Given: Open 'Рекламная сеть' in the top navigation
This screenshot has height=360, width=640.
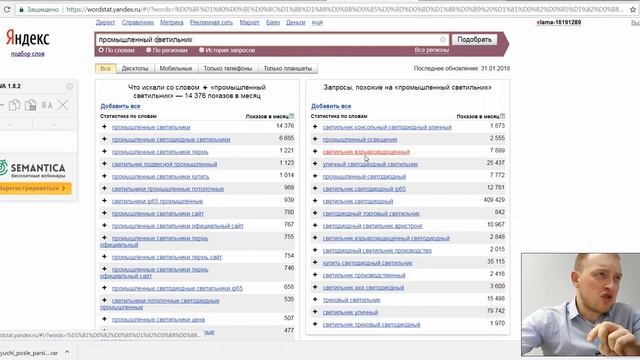Looking at the screenshot, I should click(211, 22).
